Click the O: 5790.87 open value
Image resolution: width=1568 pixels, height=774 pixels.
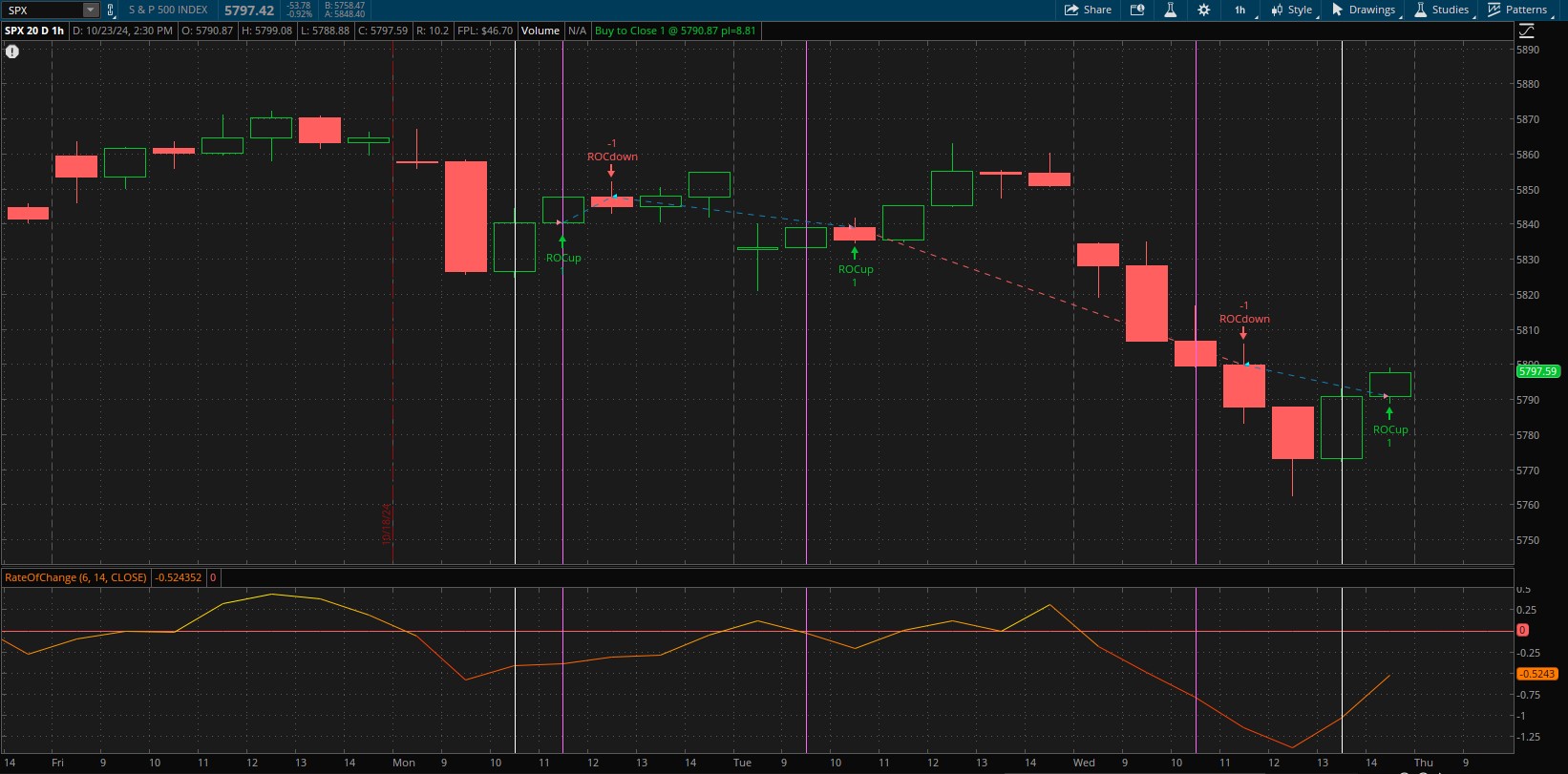[x=207, y=31]
